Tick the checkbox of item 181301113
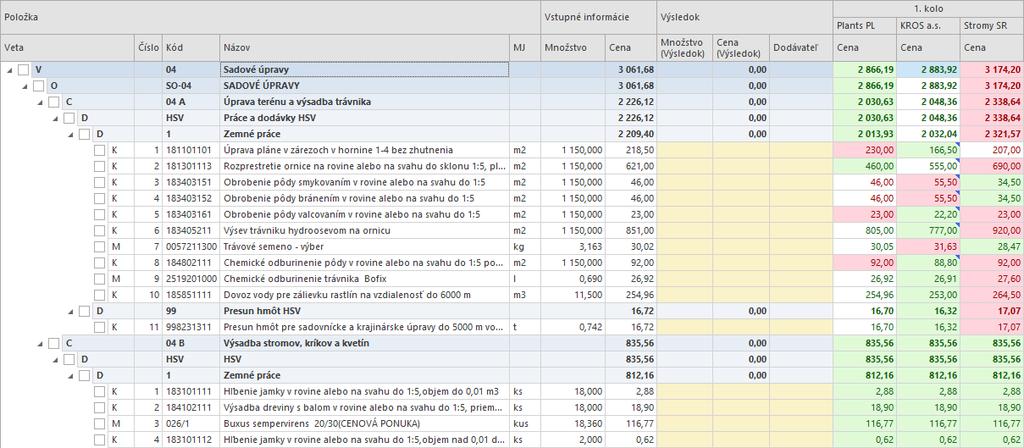Viewport: 1024px width, 448px height. [x=99, y=166]
